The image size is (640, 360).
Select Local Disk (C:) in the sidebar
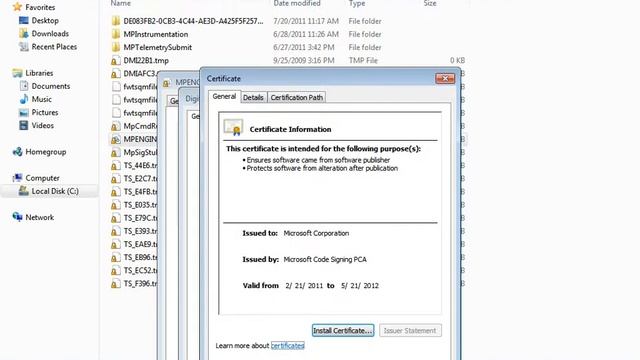55,191
